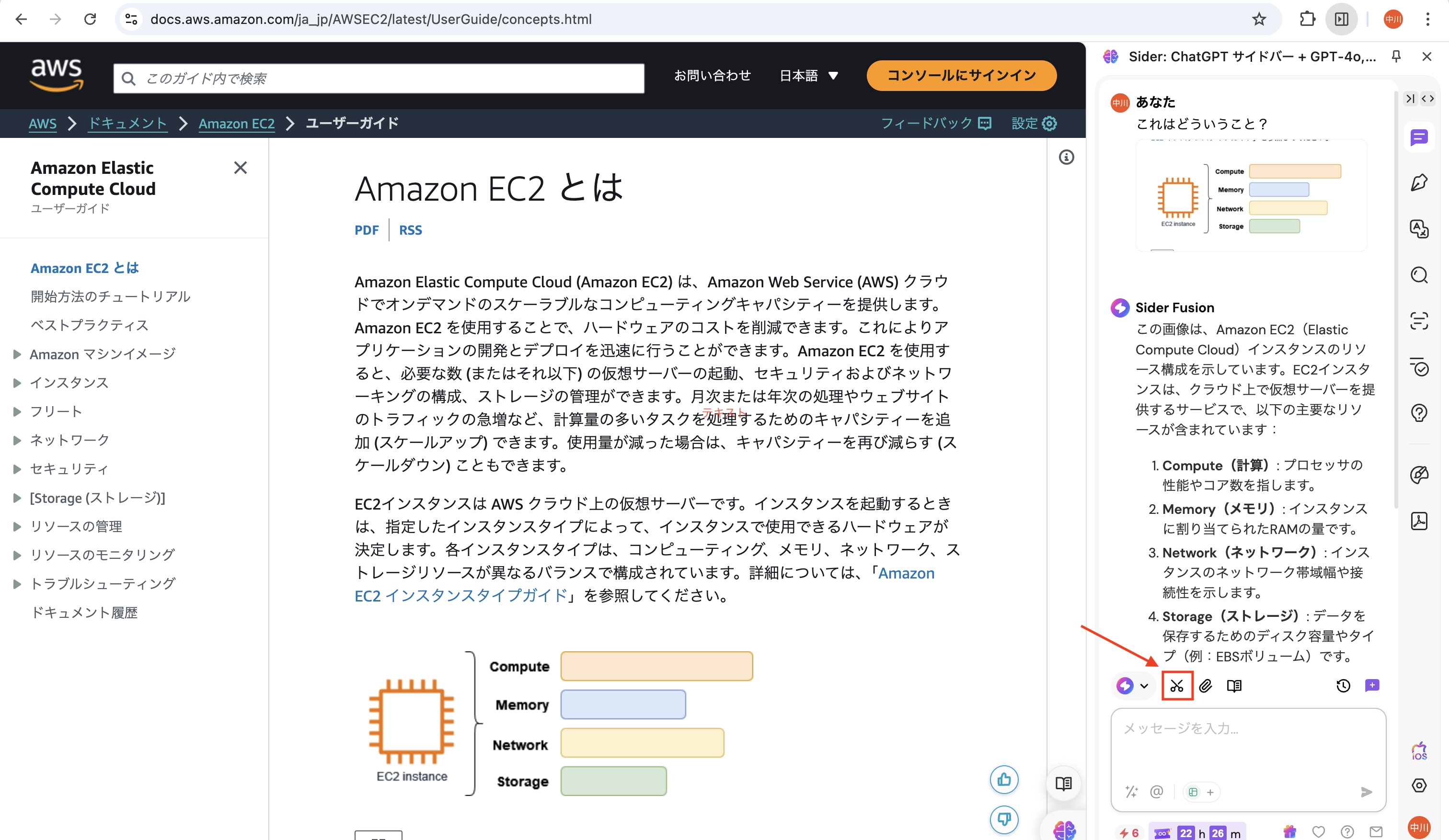Reload the page in Chrome

(90, 19)
